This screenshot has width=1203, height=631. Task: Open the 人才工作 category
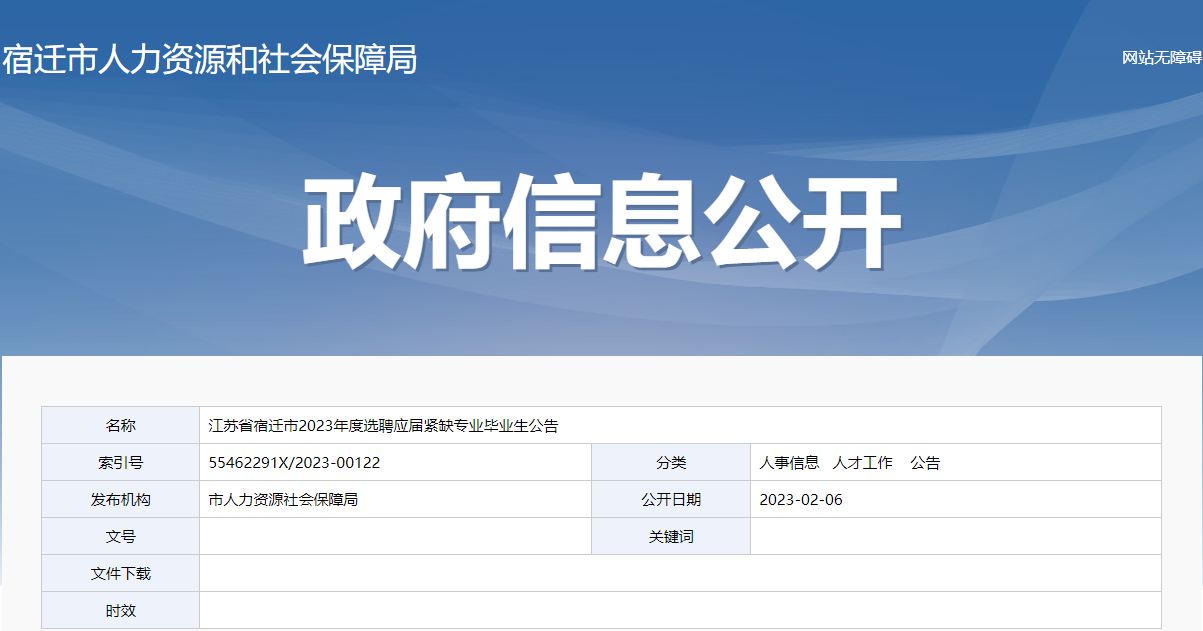click(862, 463)
